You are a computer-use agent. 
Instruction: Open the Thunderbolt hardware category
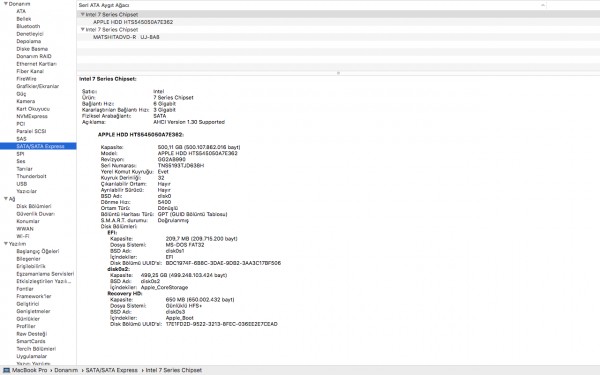31,176
